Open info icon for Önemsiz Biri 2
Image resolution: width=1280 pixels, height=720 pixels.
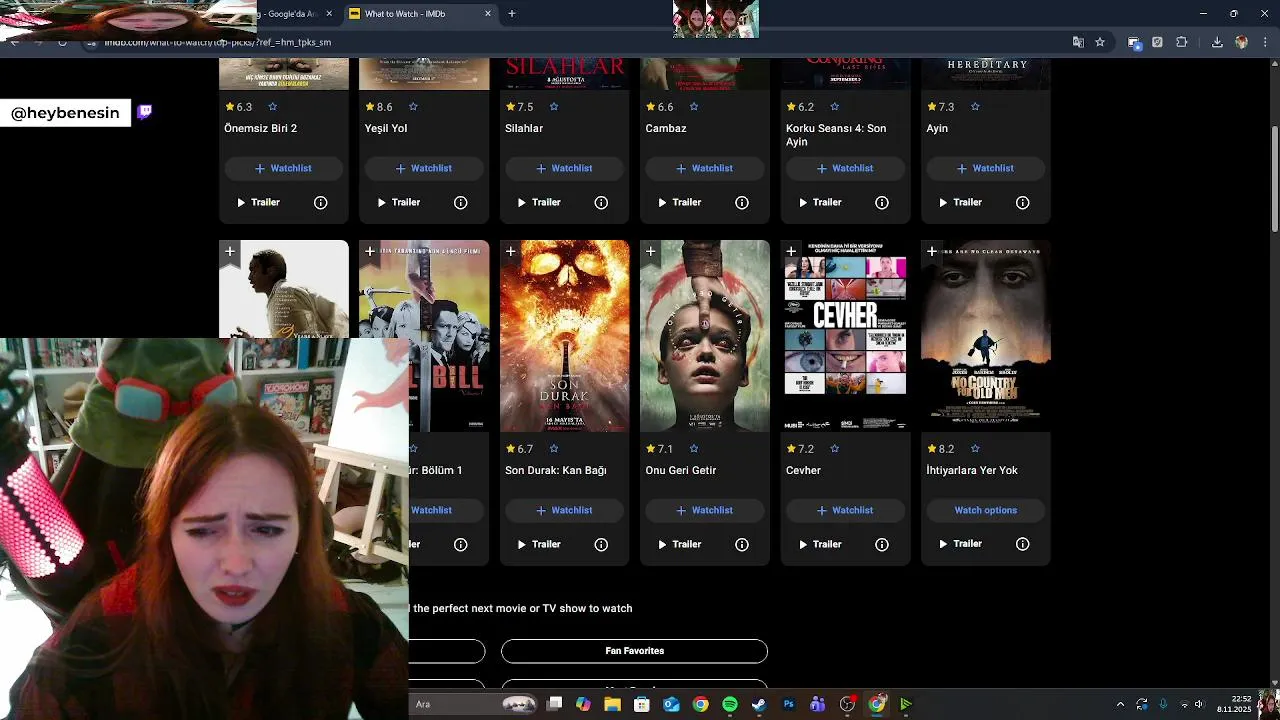[321, 202]
